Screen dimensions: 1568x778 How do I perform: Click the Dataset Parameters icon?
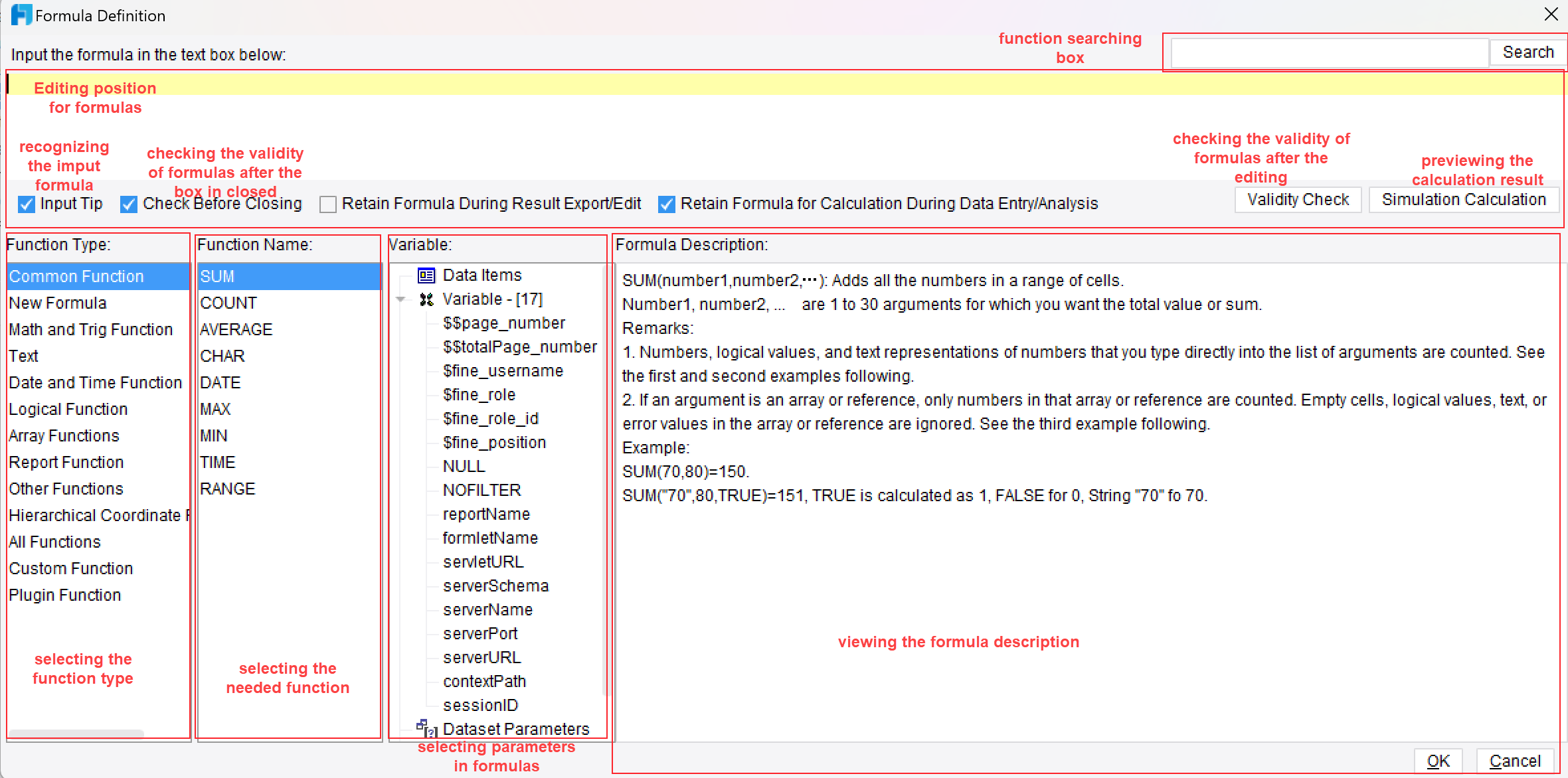(426, 728)
